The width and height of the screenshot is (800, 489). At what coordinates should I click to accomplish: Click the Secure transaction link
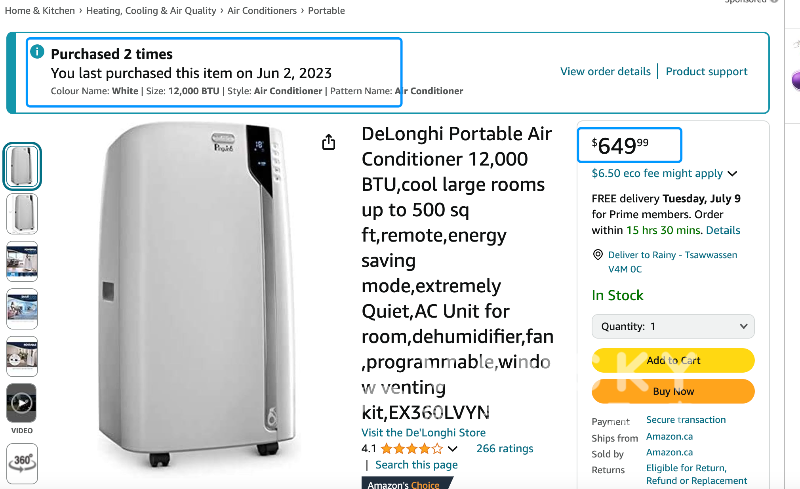(x=686, y=420)
